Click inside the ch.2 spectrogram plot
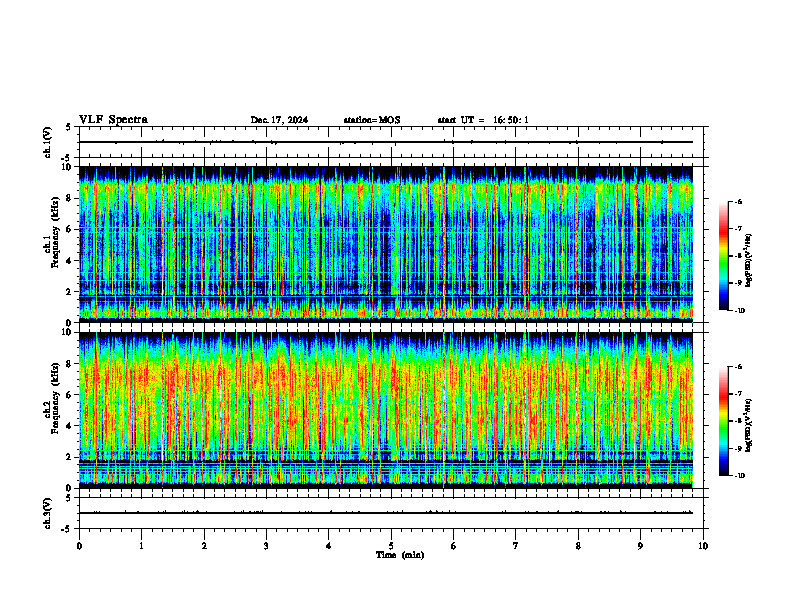The height and width of the screenshot is (612, 792). 386,410
